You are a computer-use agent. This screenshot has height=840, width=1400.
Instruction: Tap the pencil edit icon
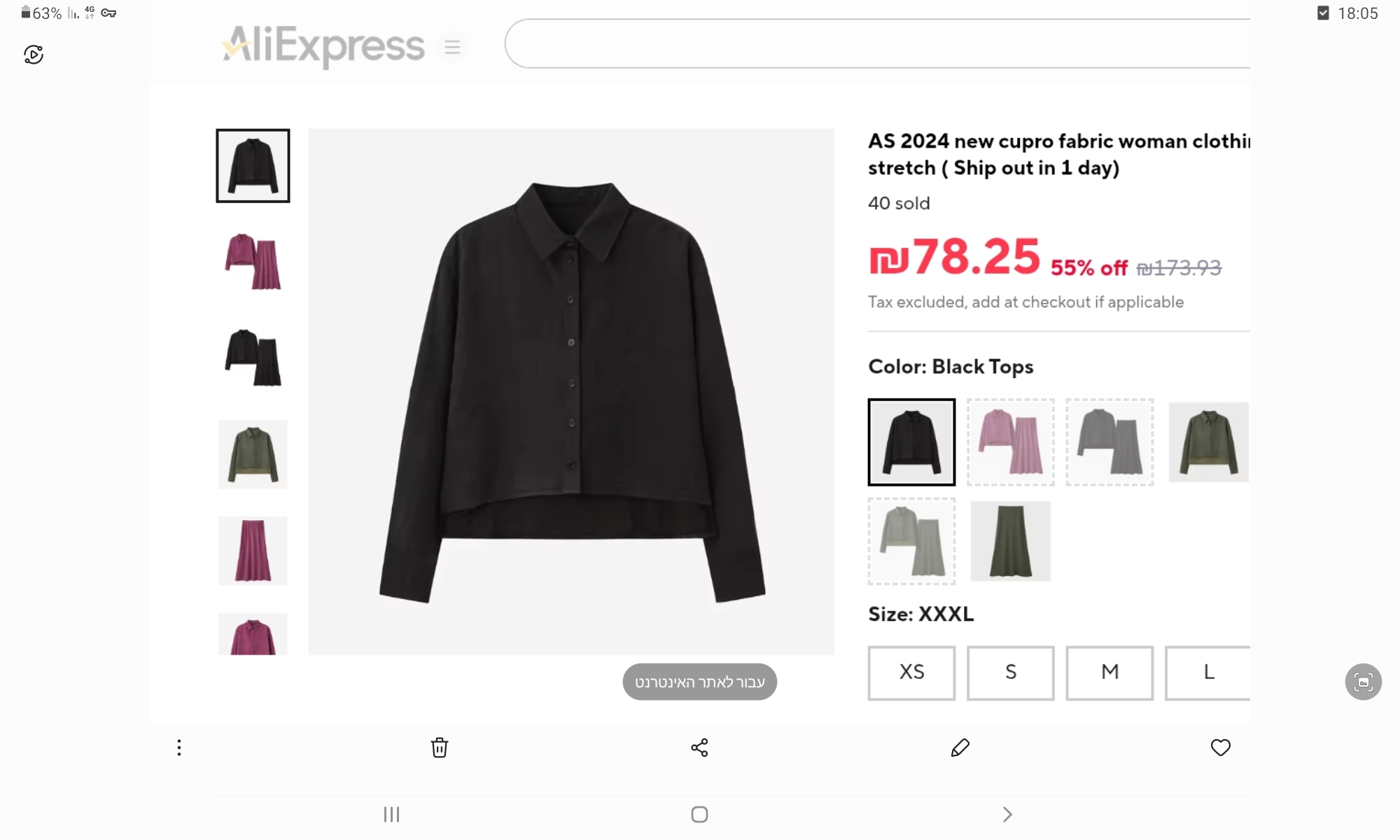(x=960, y=748)
